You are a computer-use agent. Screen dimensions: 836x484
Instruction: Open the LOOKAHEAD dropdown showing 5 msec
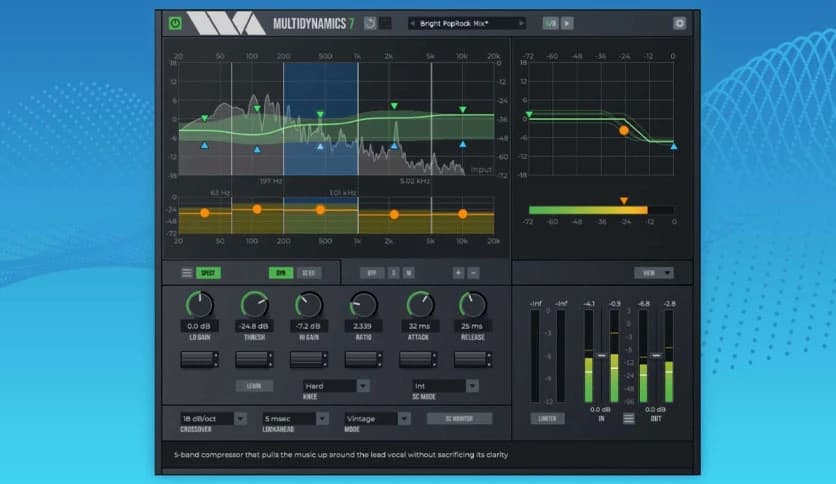(x=295, y=418)
